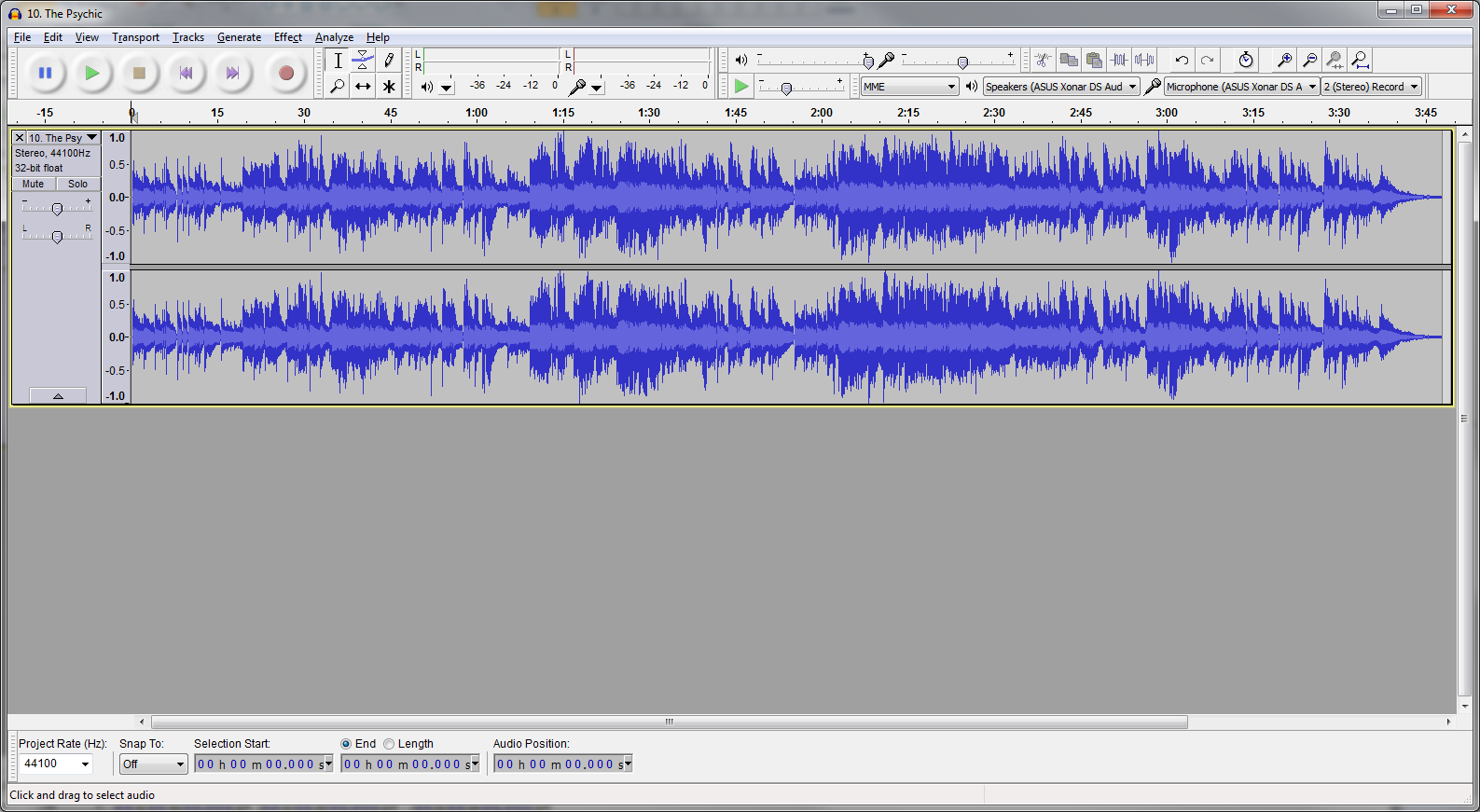Open the MME audio host dropdown
The height and width of the screenshot is (812, 1480).
(909, 87)
